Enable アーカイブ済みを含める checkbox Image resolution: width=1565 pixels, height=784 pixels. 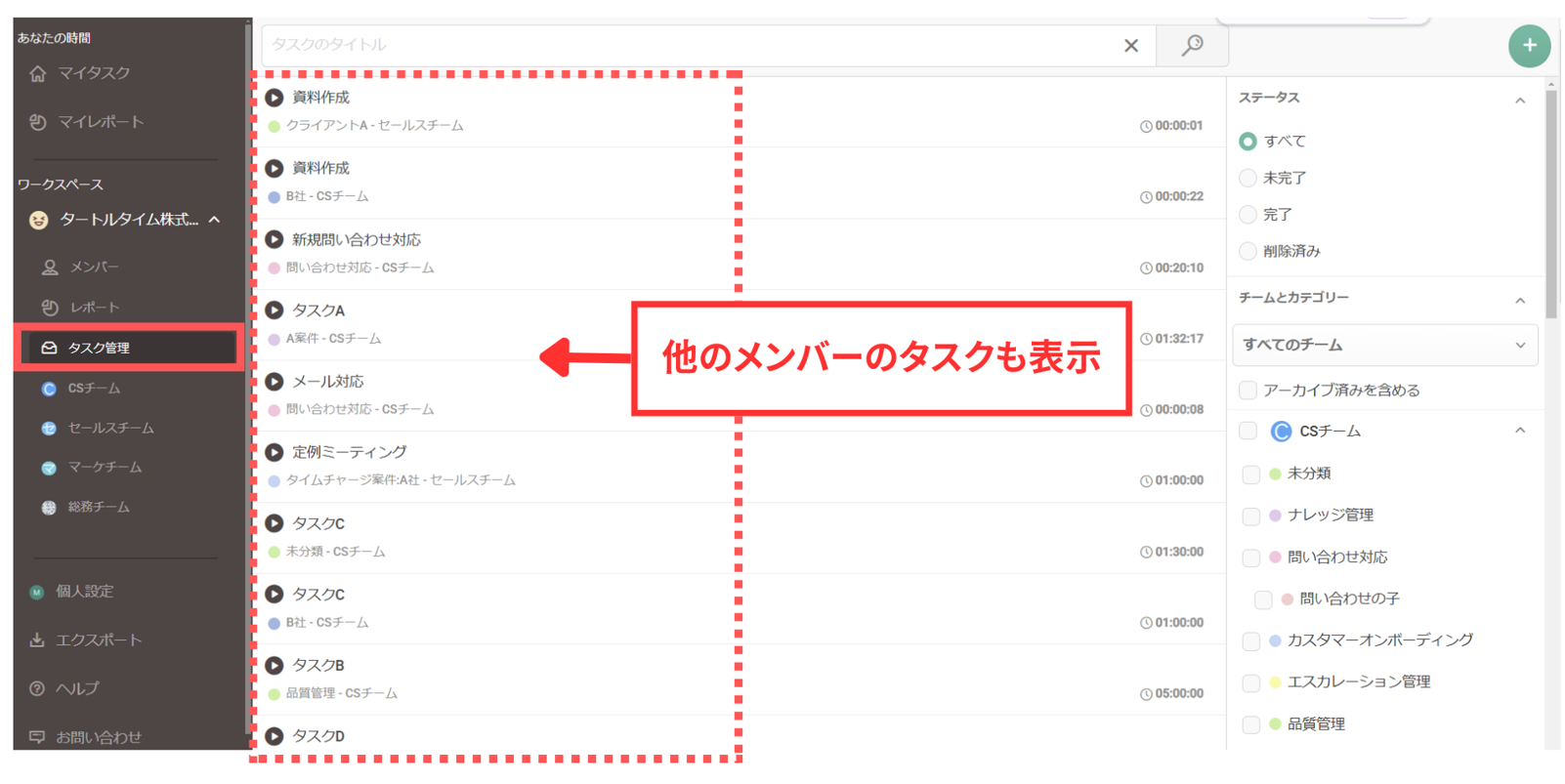click(1248, 391)
